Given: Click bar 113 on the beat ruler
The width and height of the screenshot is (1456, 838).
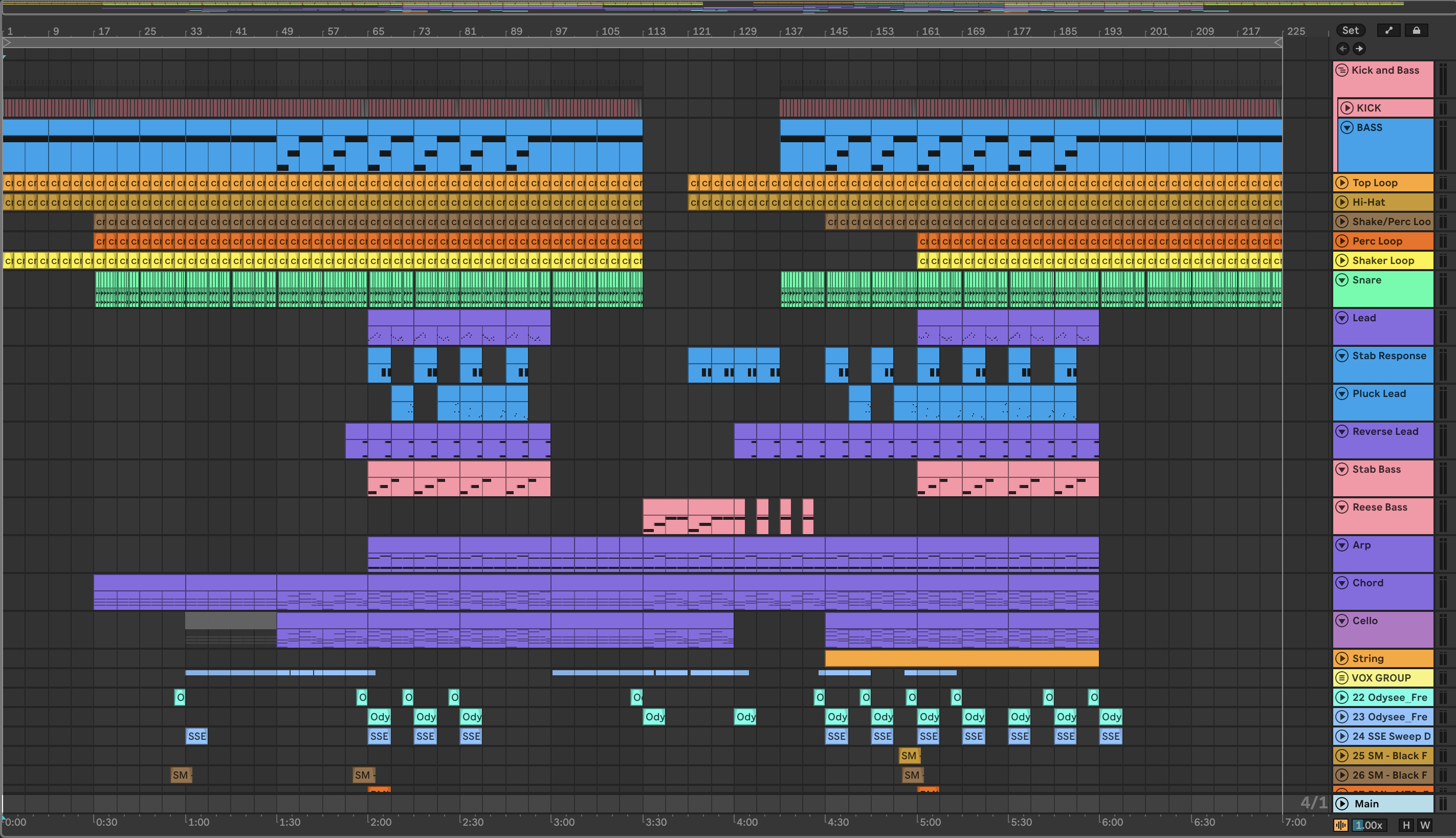Looking at the screenshot, I should [656, 31].
